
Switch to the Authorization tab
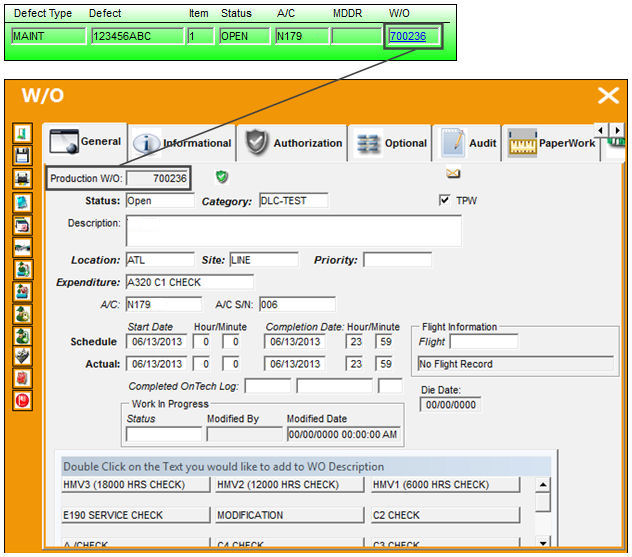coord(293,143)
